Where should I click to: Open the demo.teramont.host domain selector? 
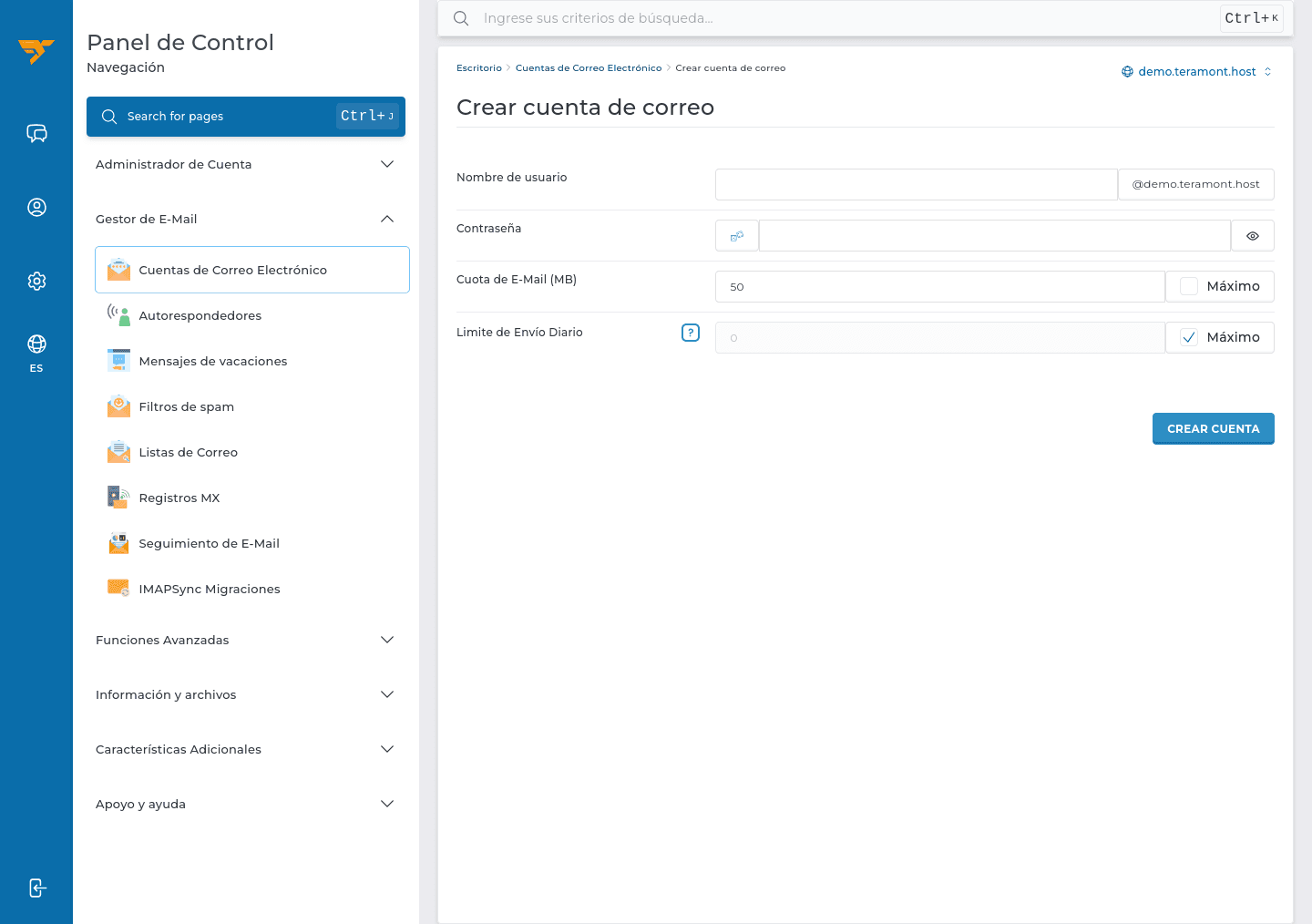tap(1196, 72)
